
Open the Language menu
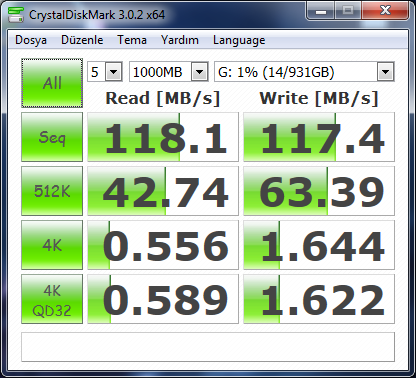pyautogui.click(x=239, y=40)
